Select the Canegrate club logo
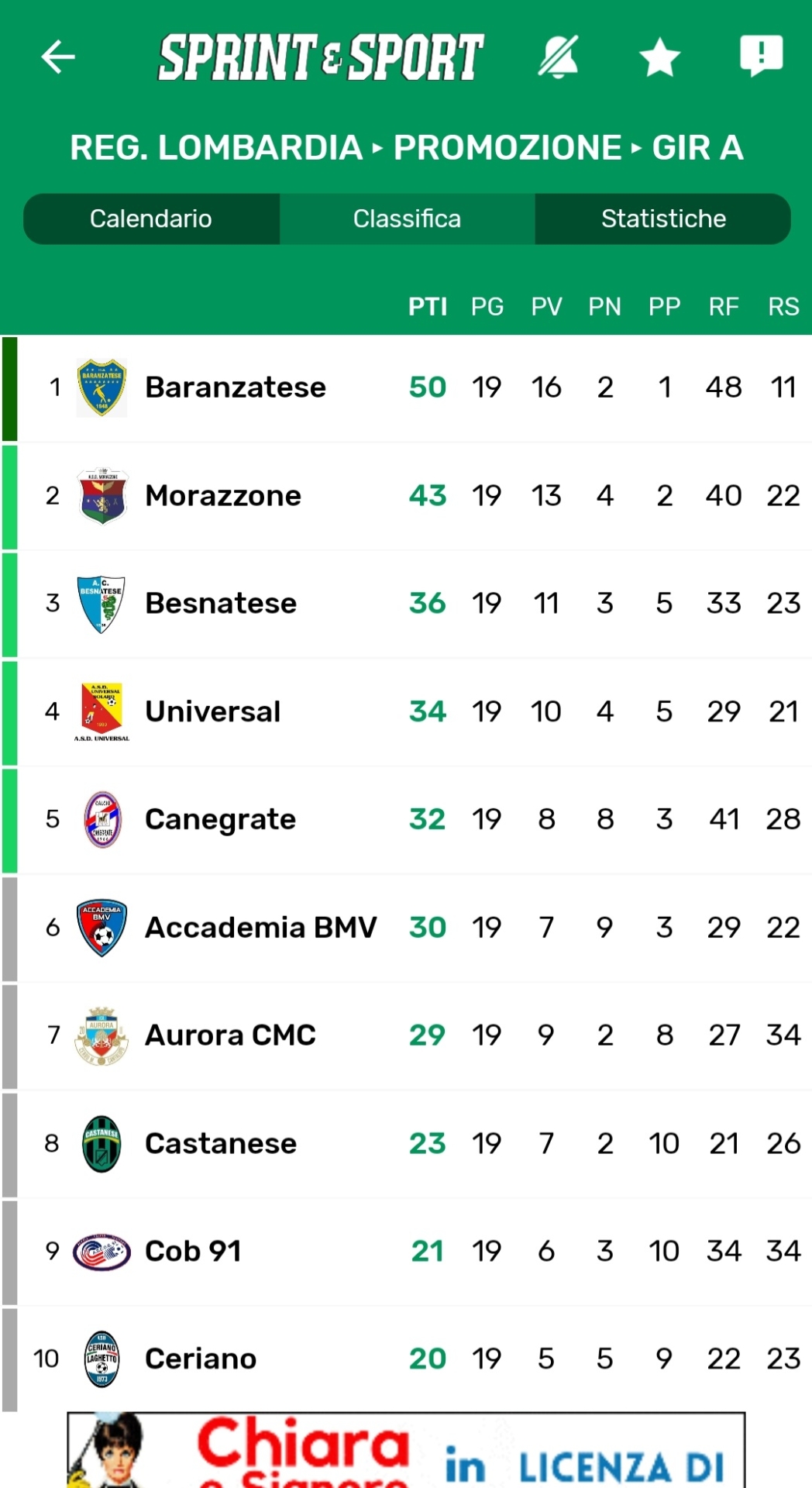 point(101,819)
